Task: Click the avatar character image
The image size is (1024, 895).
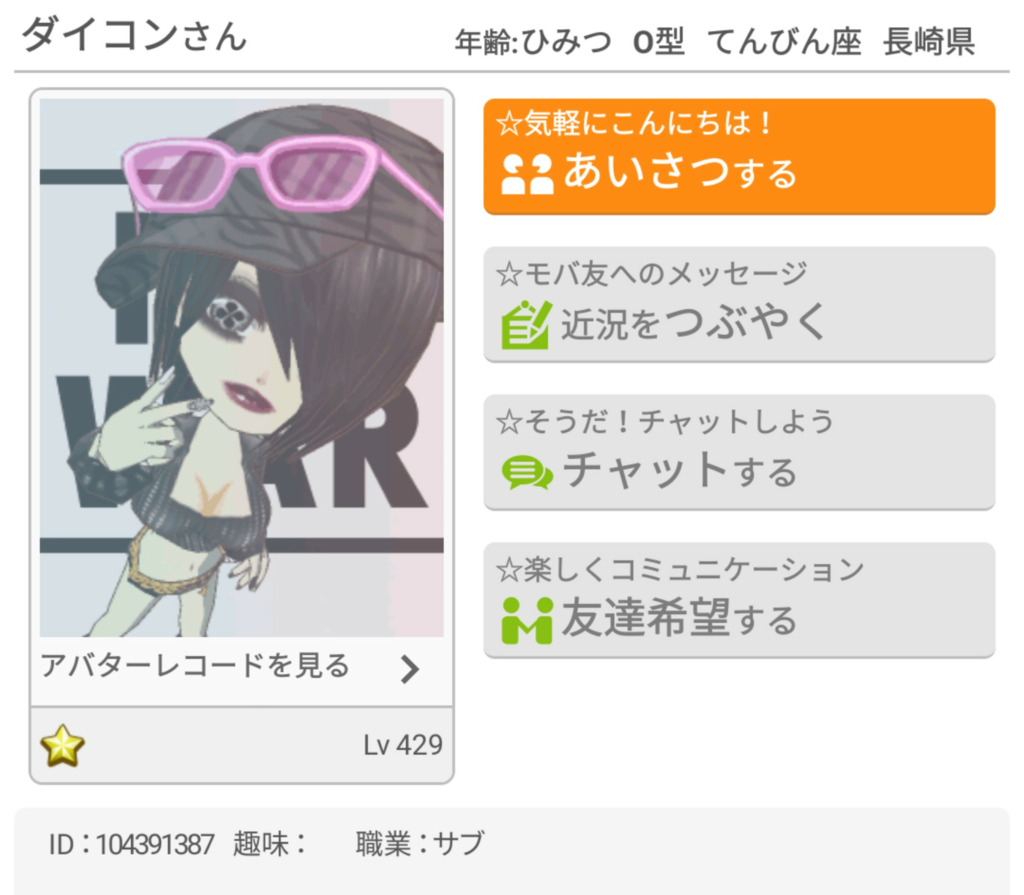Action: coord(242,368)
